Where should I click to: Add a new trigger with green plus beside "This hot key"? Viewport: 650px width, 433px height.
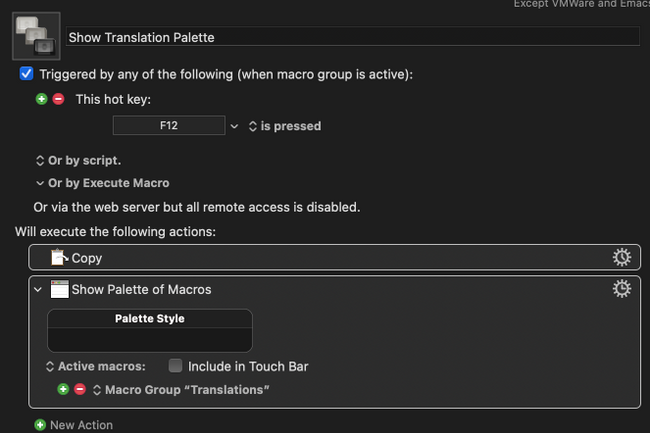point(41,99)
